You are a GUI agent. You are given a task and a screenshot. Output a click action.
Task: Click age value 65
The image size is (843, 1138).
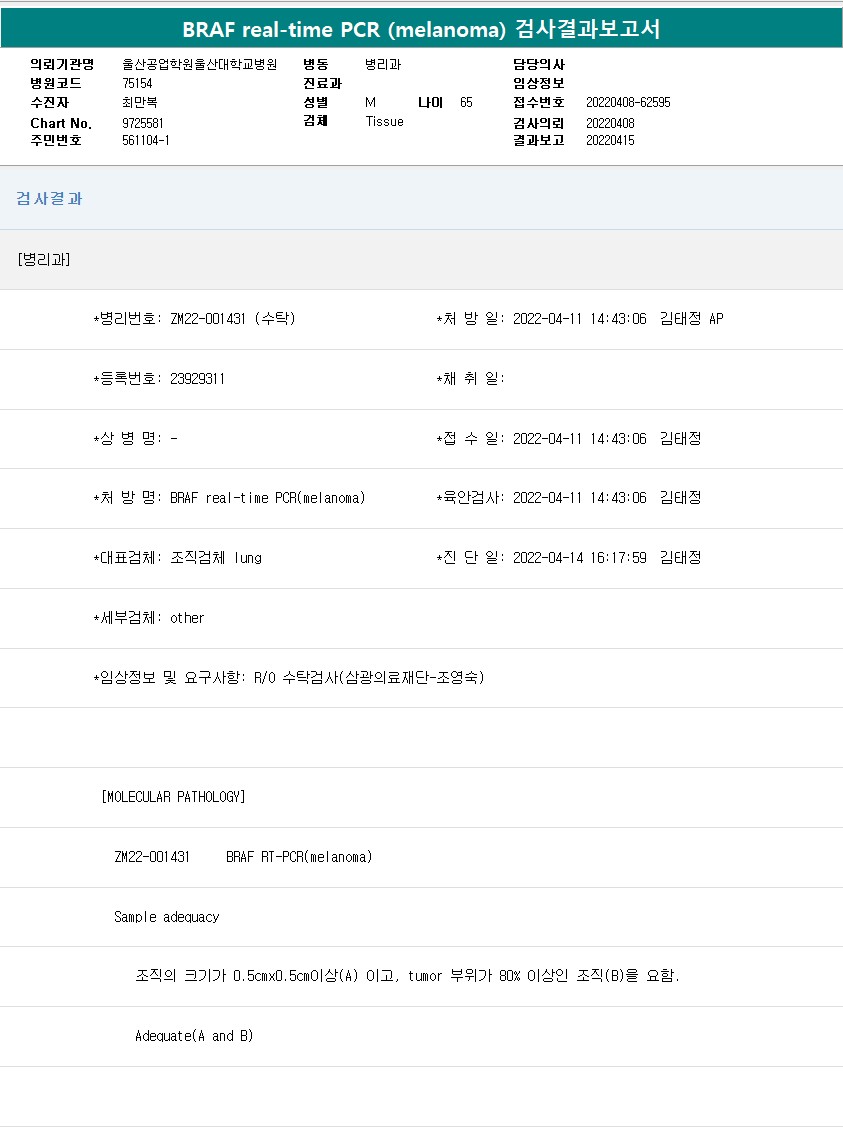[466, 102]
